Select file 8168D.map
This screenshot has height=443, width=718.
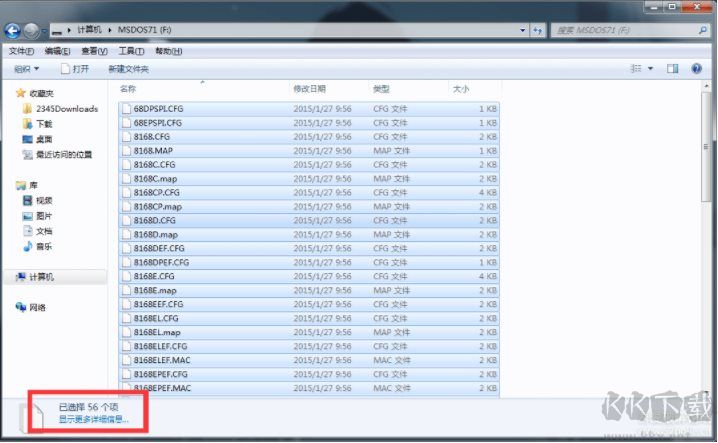309,235
